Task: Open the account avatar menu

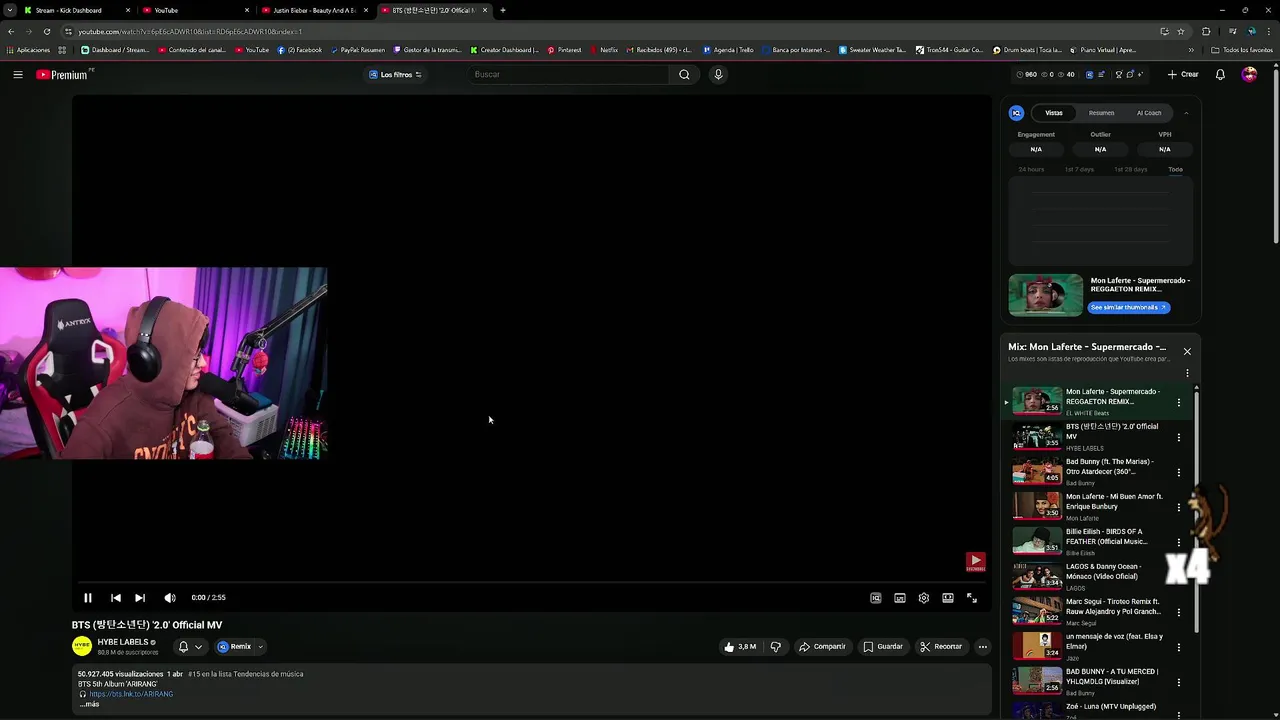Action: click(1249, 74)
